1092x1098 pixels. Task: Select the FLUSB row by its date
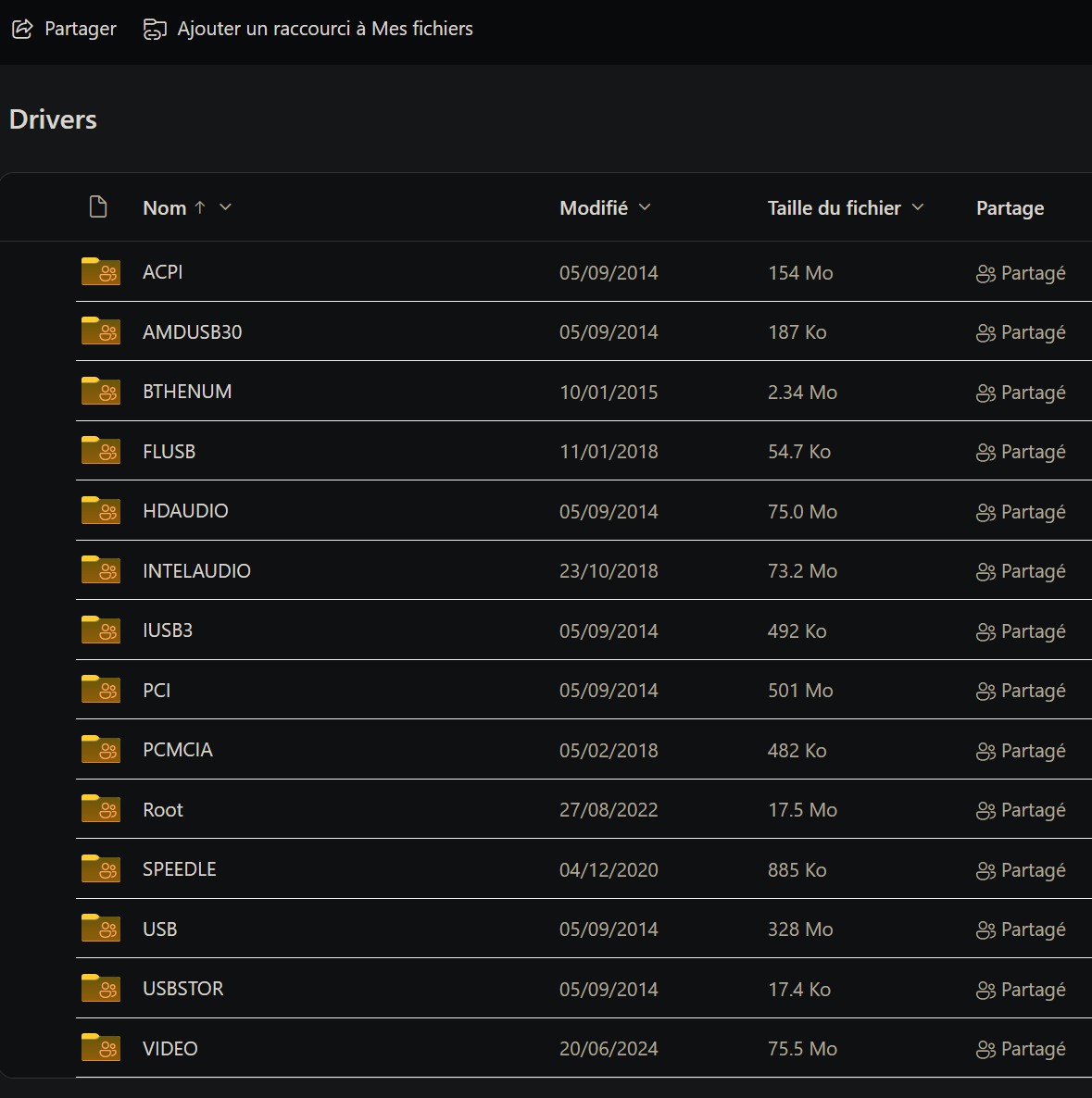pos(609,452)
